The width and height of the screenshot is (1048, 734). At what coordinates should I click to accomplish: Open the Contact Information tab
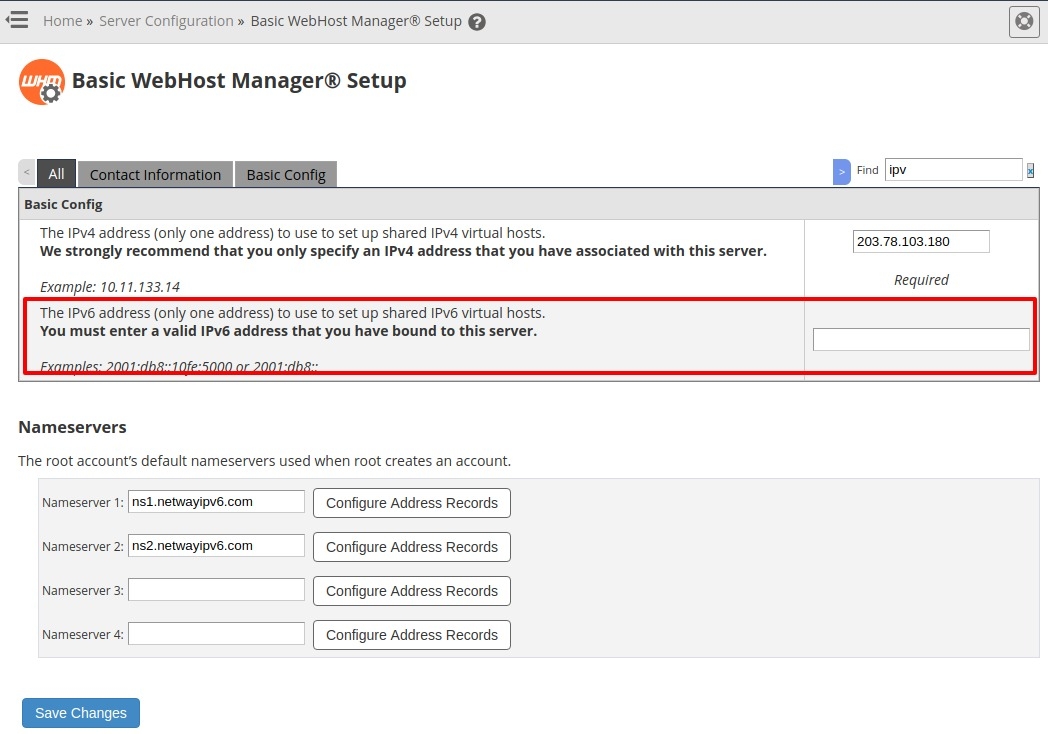pyautogui.click(x=155, y=174)
